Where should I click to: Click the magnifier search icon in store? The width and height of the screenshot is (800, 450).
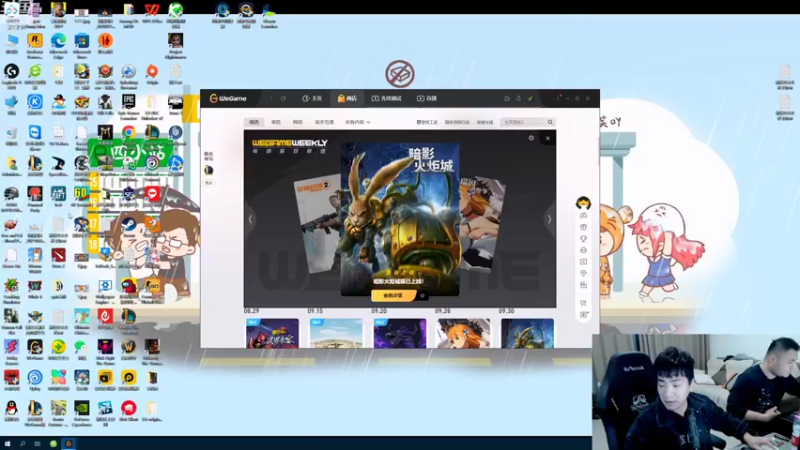click(550, 122)
